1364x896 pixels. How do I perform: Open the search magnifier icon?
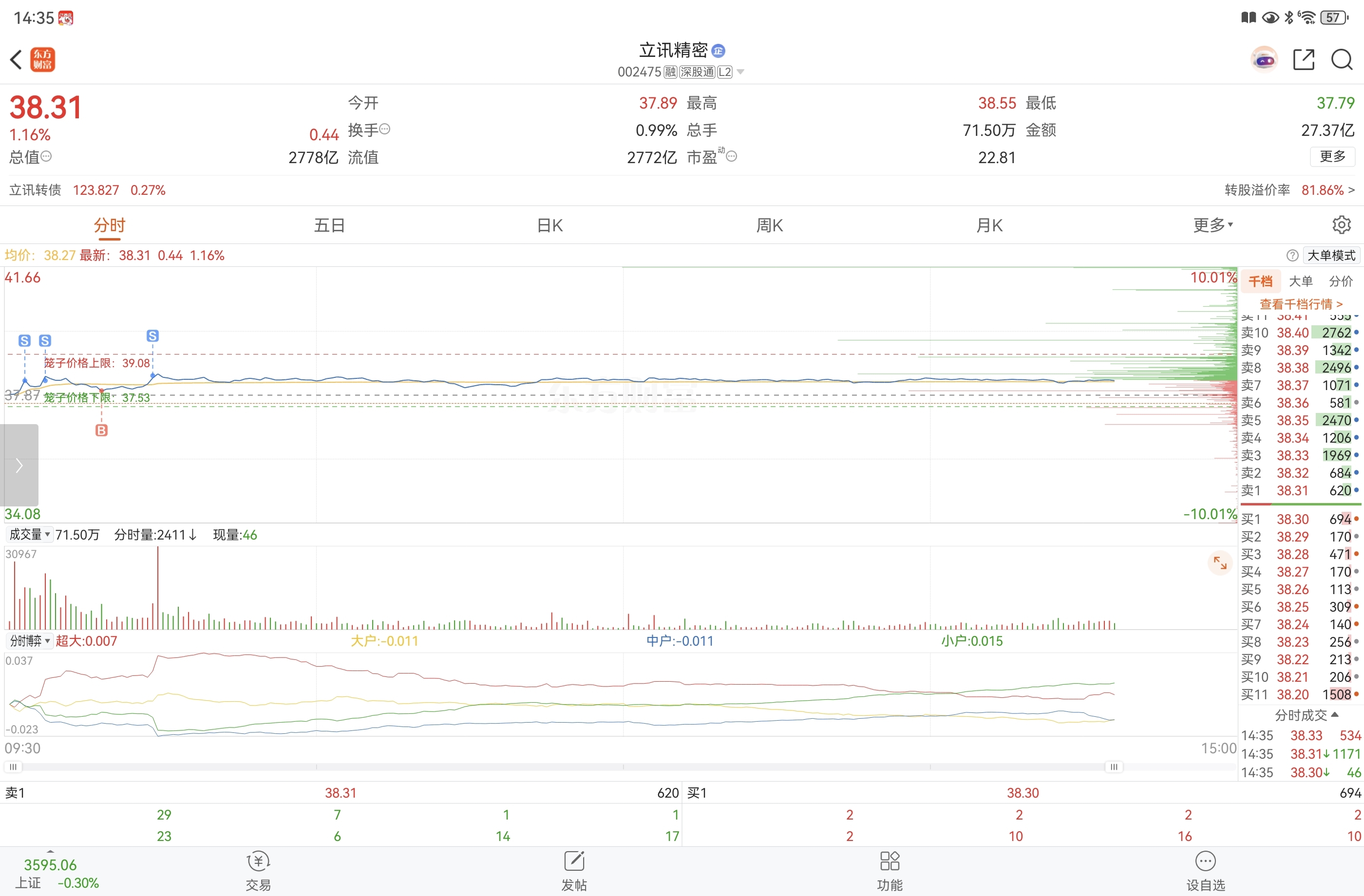coord(1342,59)
